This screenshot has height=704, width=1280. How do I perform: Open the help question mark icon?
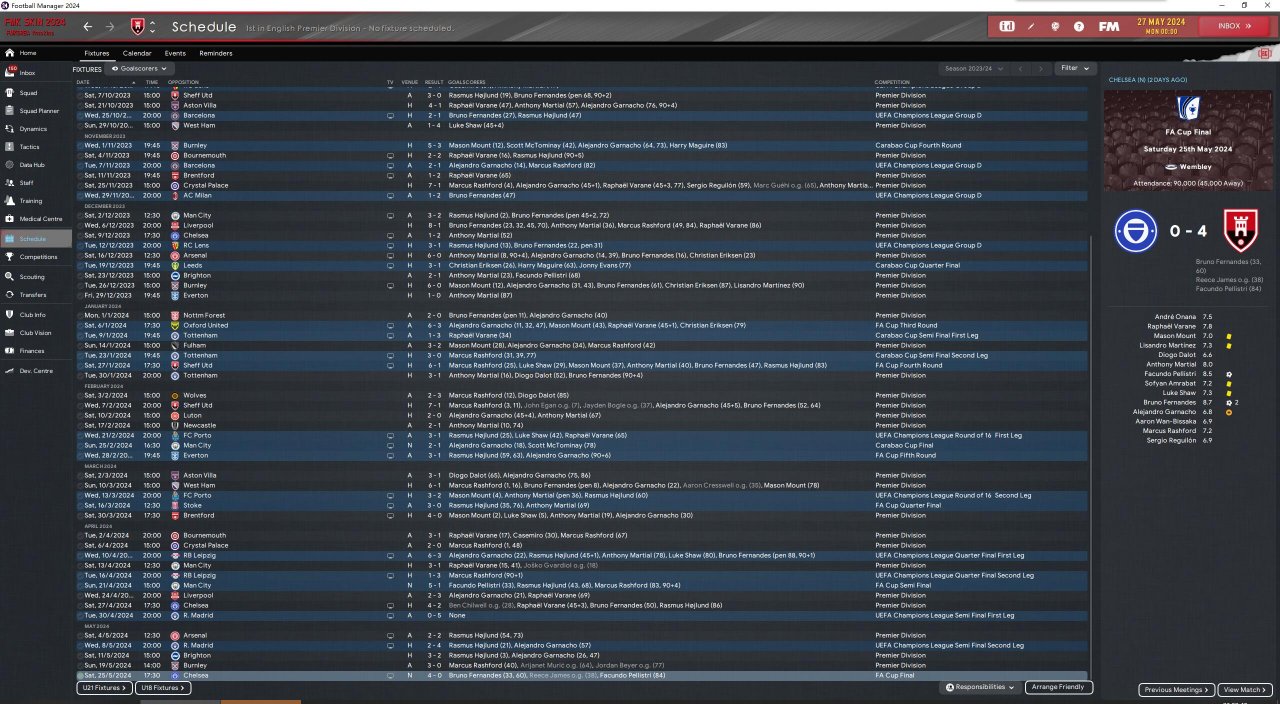[x=1080, y=26]
